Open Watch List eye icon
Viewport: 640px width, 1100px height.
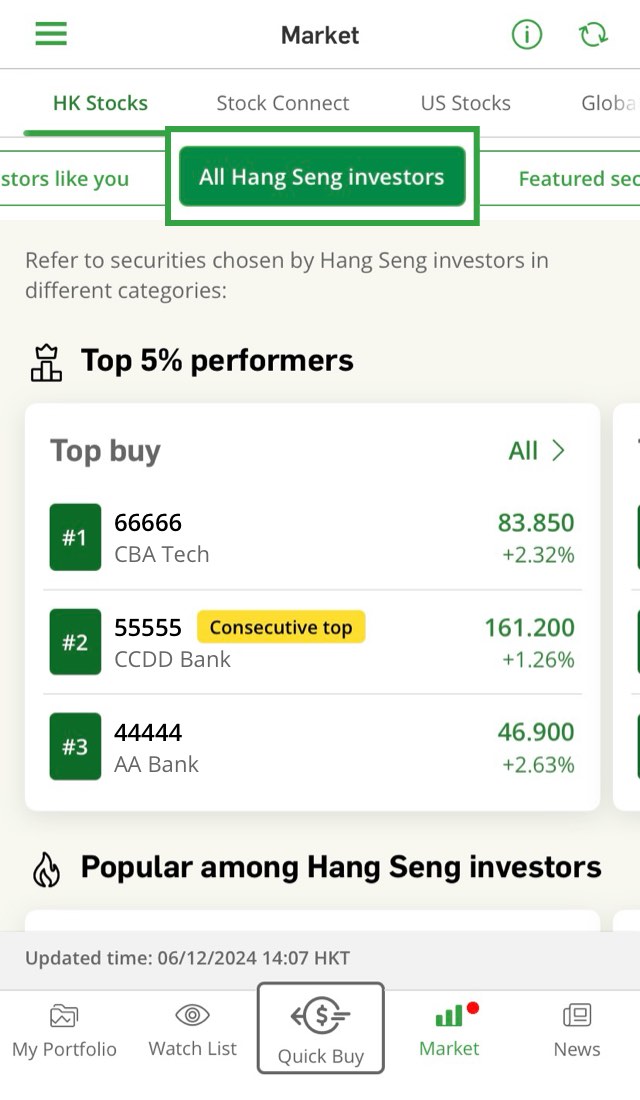tap(192, 1016)
